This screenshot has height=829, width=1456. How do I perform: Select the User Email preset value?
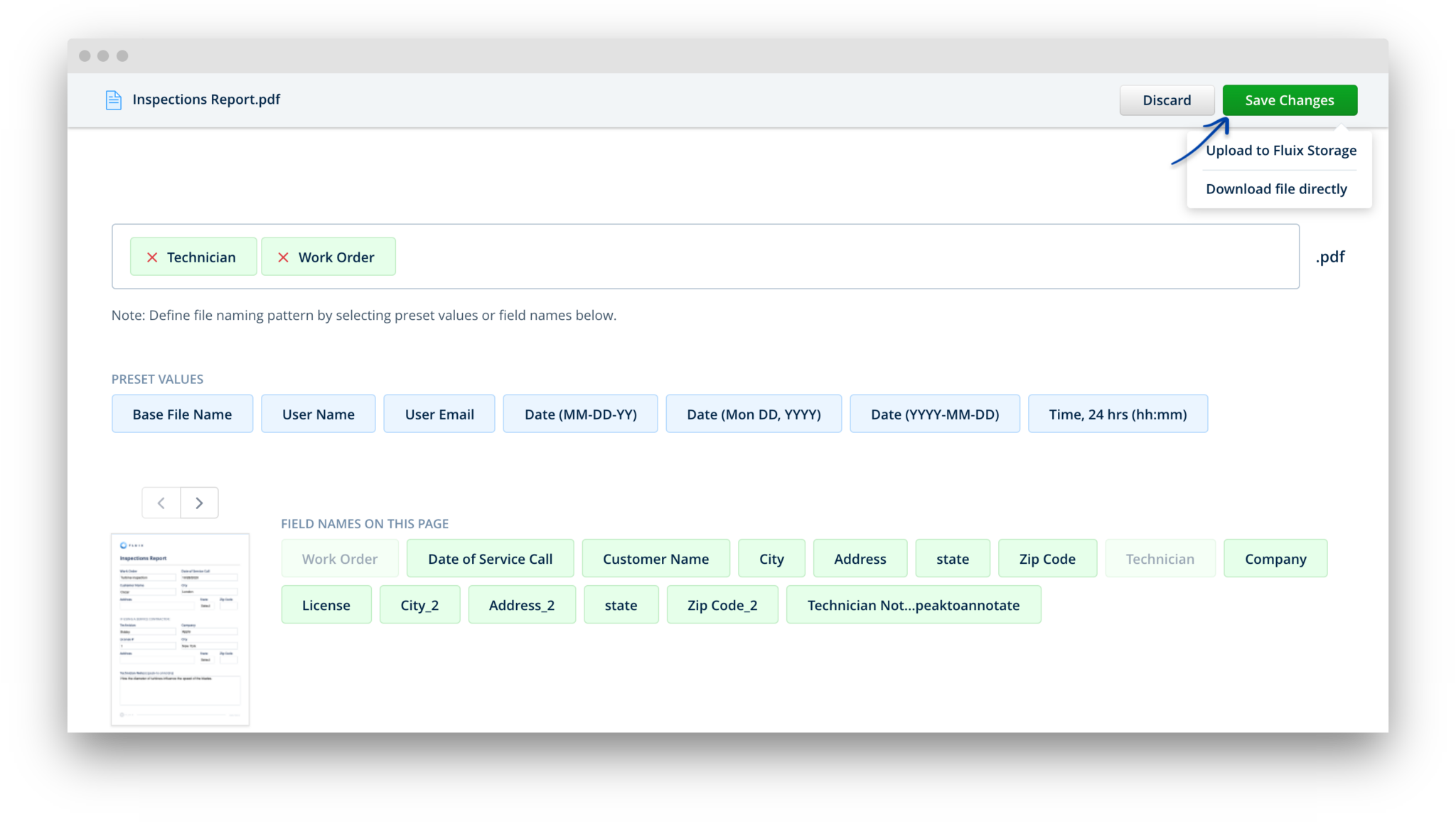pyautogui.click(x=439, y=413)
